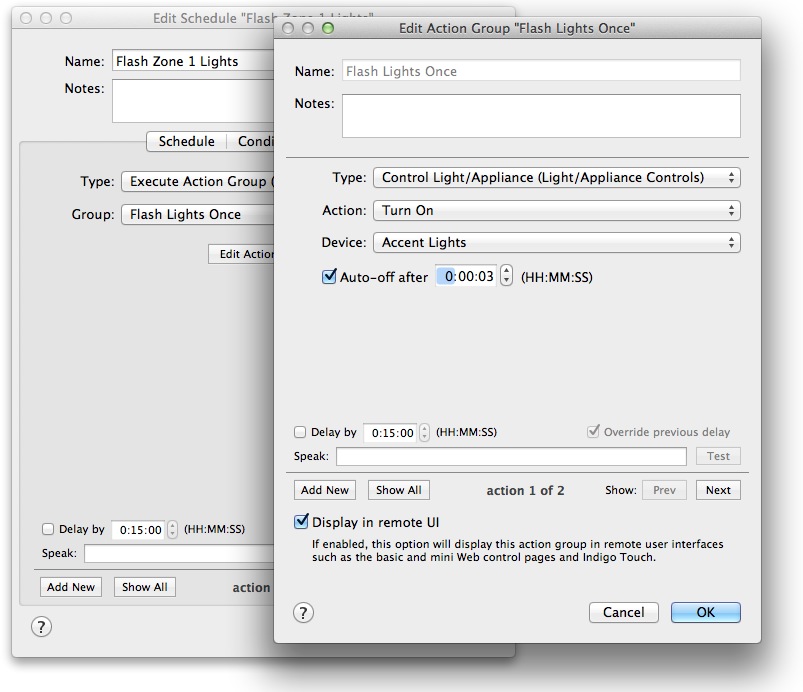This screenshot has height=692, width=803.
Task: Click Add New in Edit Schedule window
Action: tap(71, 587)
